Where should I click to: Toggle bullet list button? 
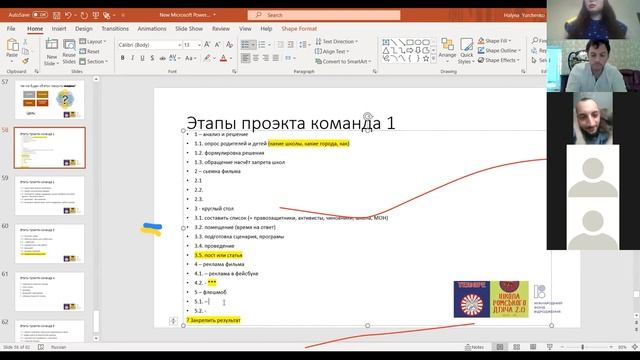(245, 44)
